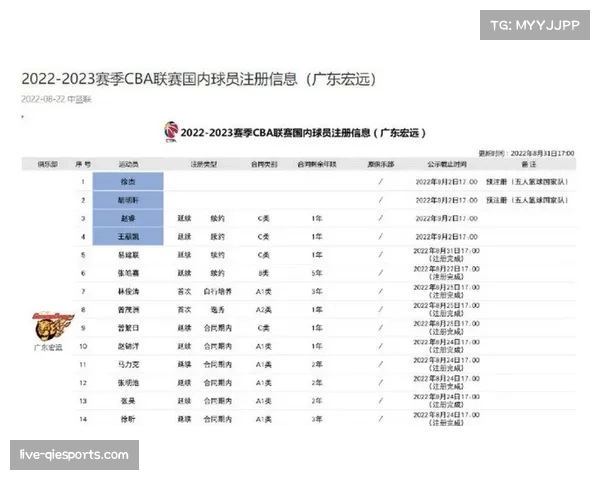
Task: Click sequence number 10 in the table
Action: coord(83,346)
